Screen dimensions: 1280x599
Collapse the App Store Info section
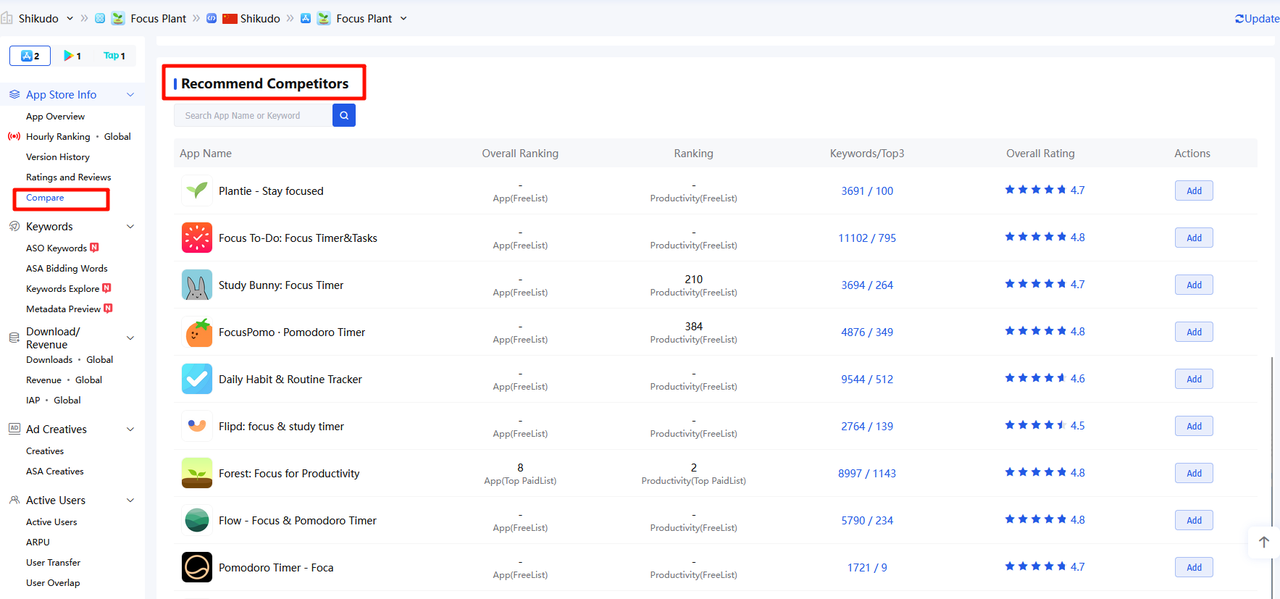(130, 95)
